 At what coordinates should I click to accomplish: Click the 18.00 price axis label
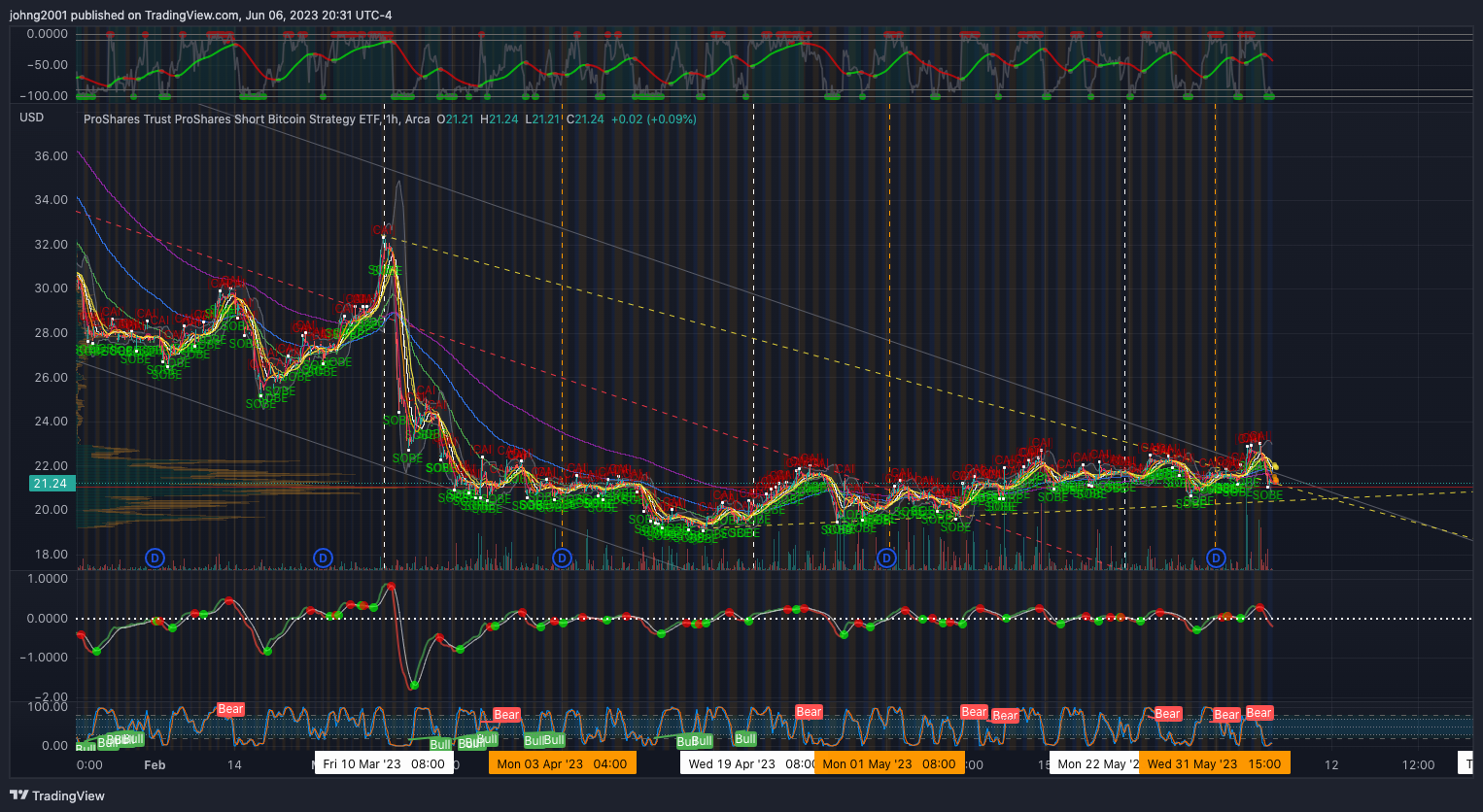coord(52,555)
